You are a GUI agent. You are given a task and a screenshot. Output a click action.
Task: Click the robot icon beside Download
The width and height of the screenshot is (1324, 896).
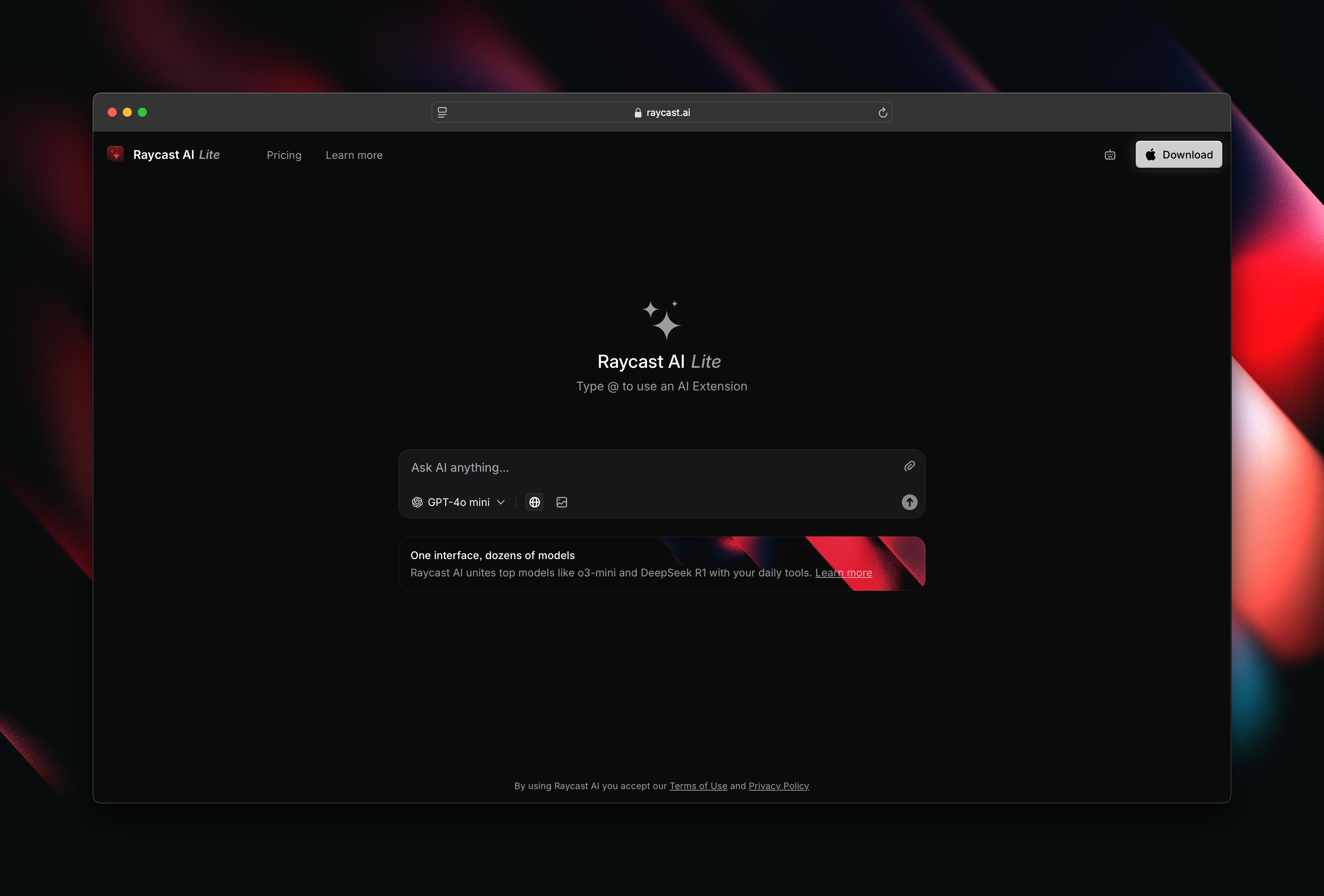1109,155
